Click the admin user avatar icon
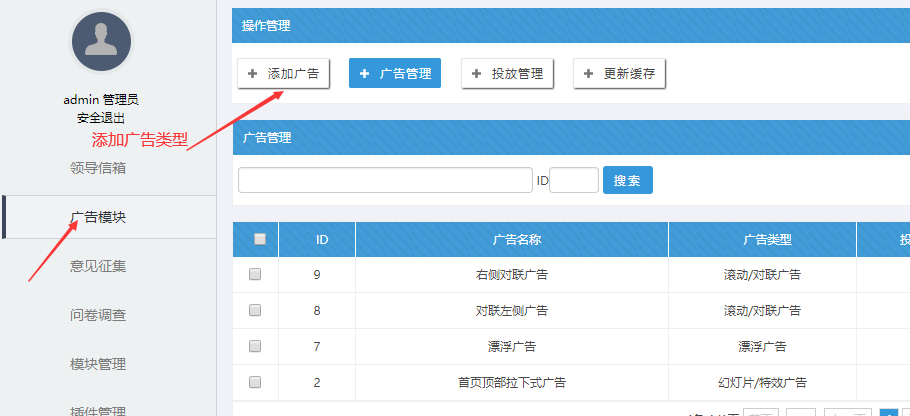 (x=101, y=42)
